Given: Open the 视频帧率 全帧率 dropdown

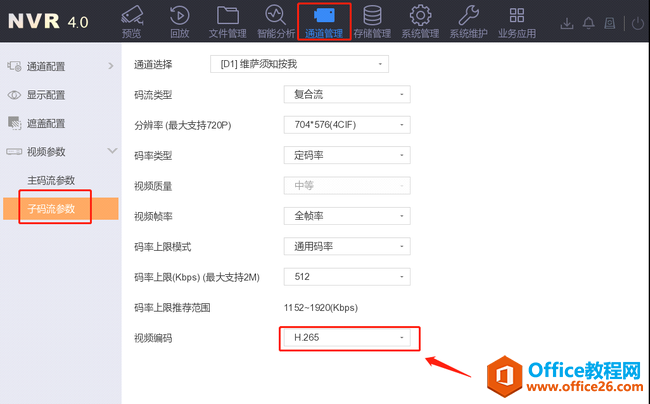Looking at the screenshot, I should (x=347, y=216).
